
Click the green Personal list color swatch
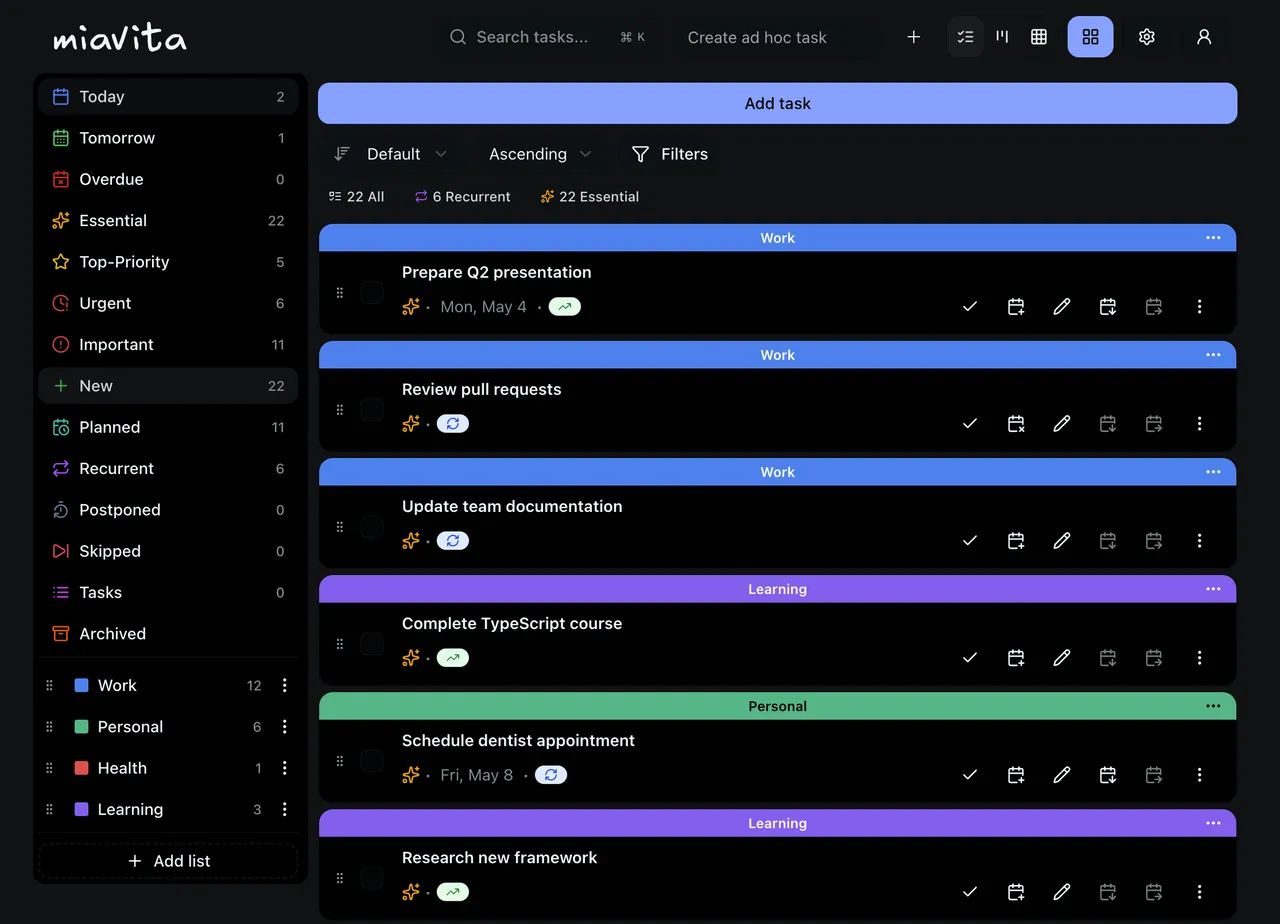coord(82,727)
